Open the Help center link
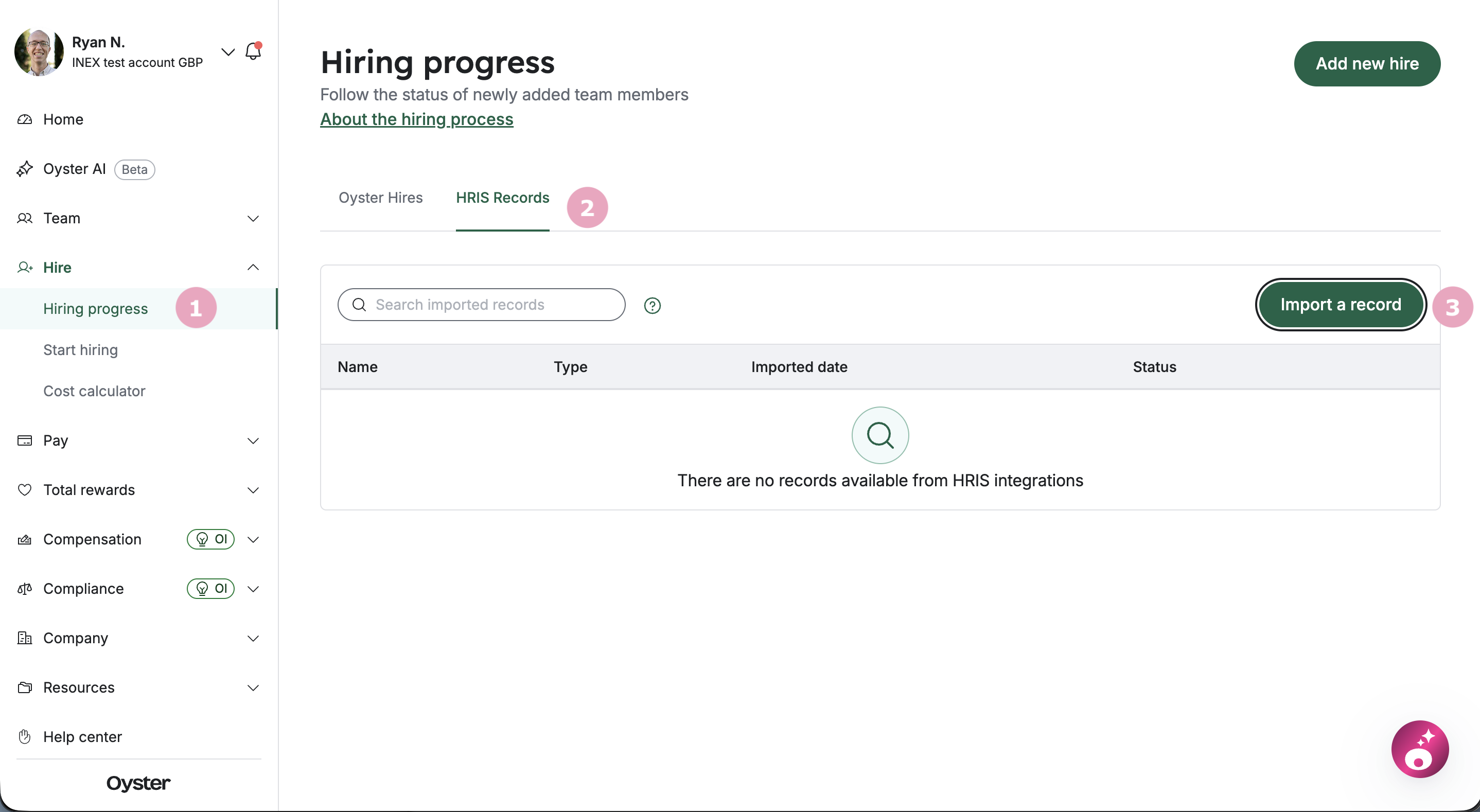Image resolution: width=1480 pixels, height=812 pixels. coord(82,737)
